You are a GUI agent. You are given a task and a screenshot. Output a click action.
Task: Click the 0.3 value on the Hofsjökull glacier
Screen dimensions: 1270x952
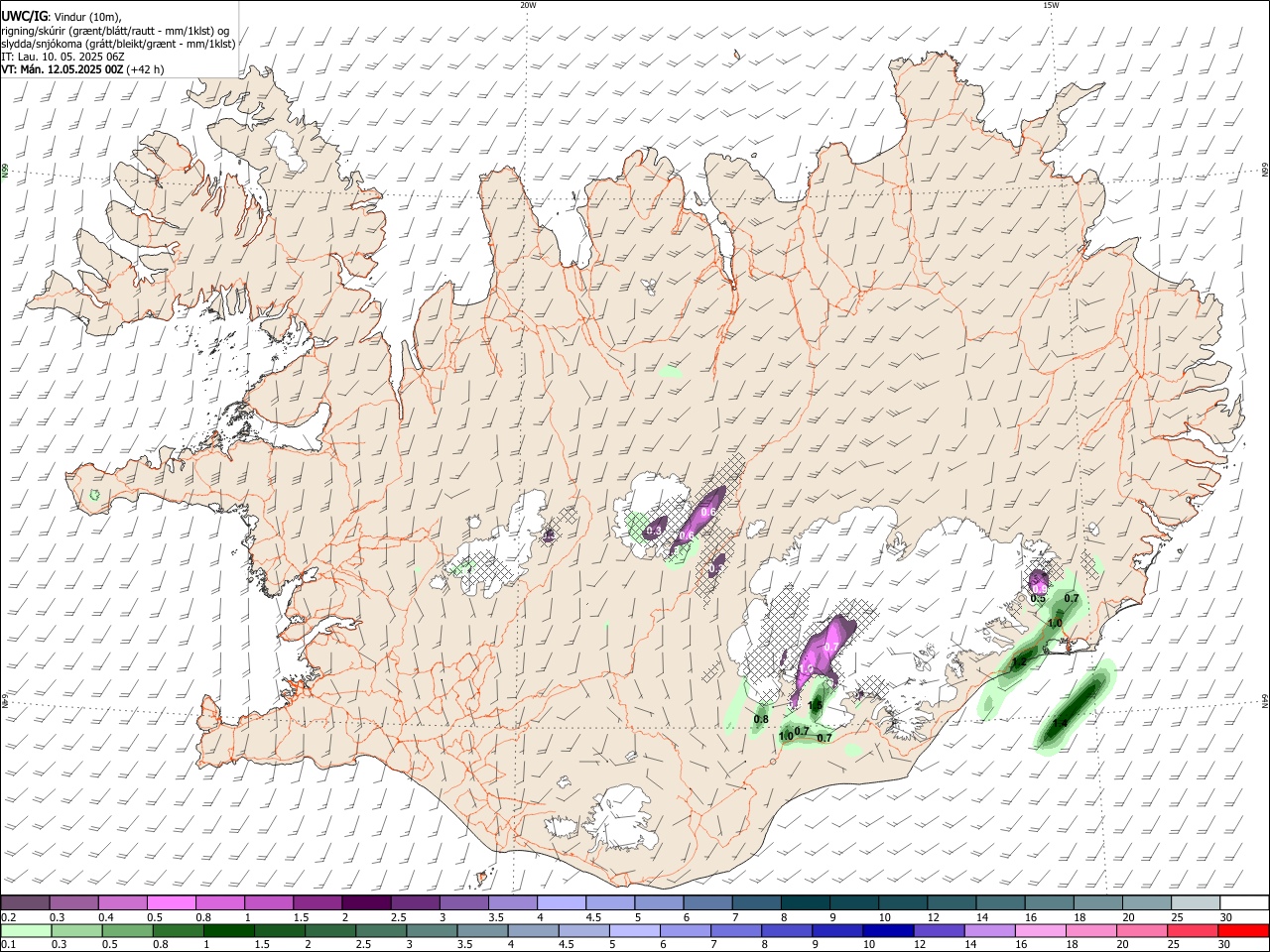(654, 532)
